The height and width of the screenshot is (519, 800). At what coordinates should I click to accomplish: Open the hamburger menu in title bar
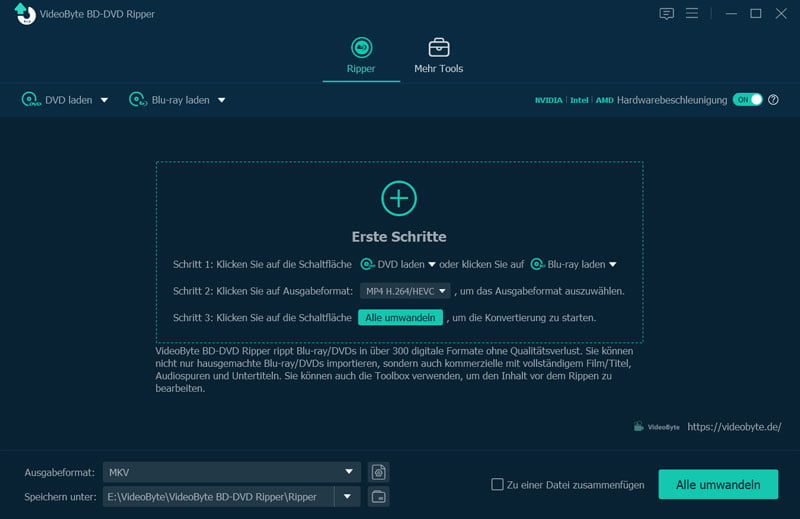tap(692, 14)
